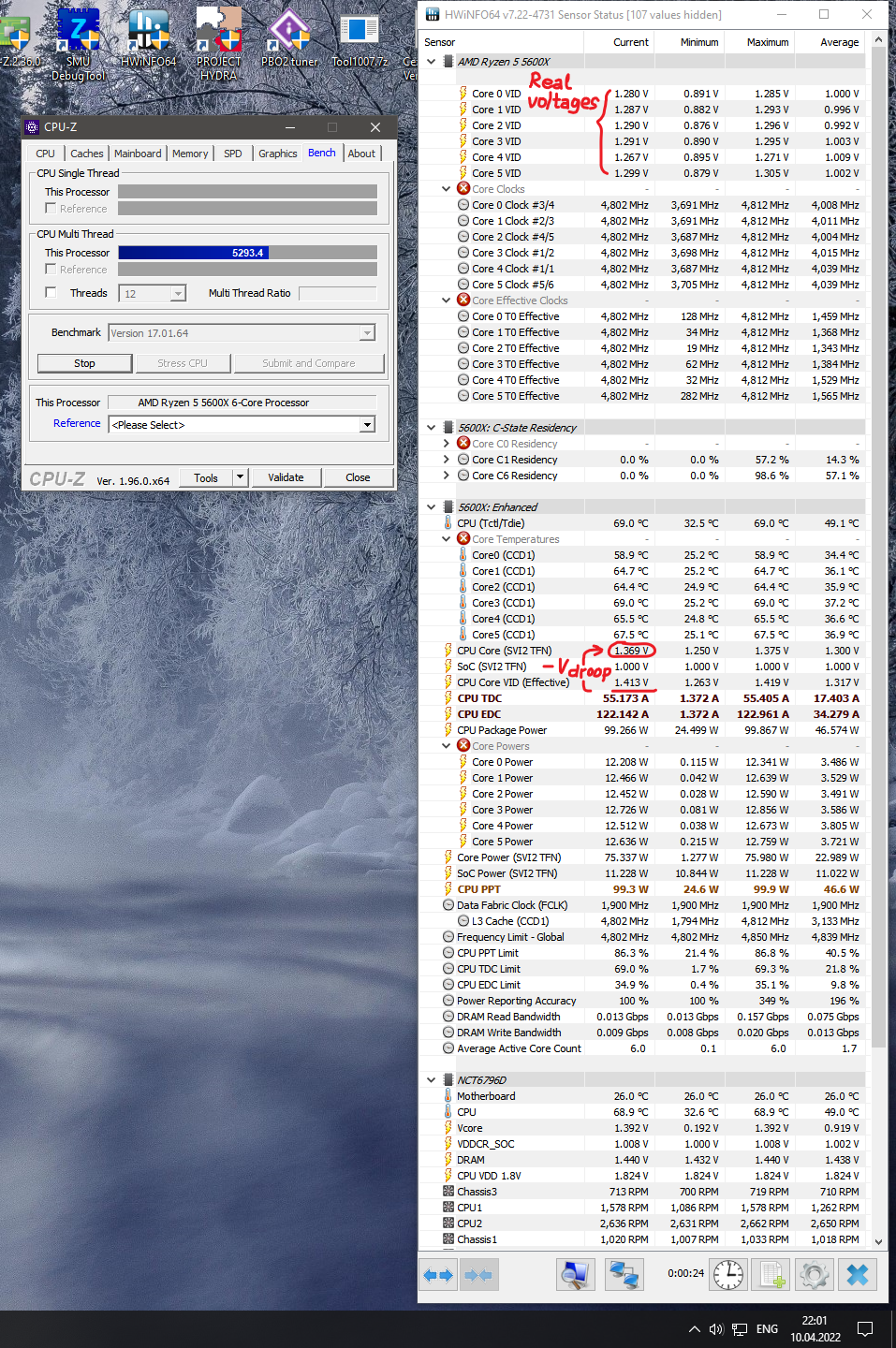Screen dimensions: 896x1348
Task: Click the shrink columns arrows icon in HWiNFO
Action: coord(478,1275)
